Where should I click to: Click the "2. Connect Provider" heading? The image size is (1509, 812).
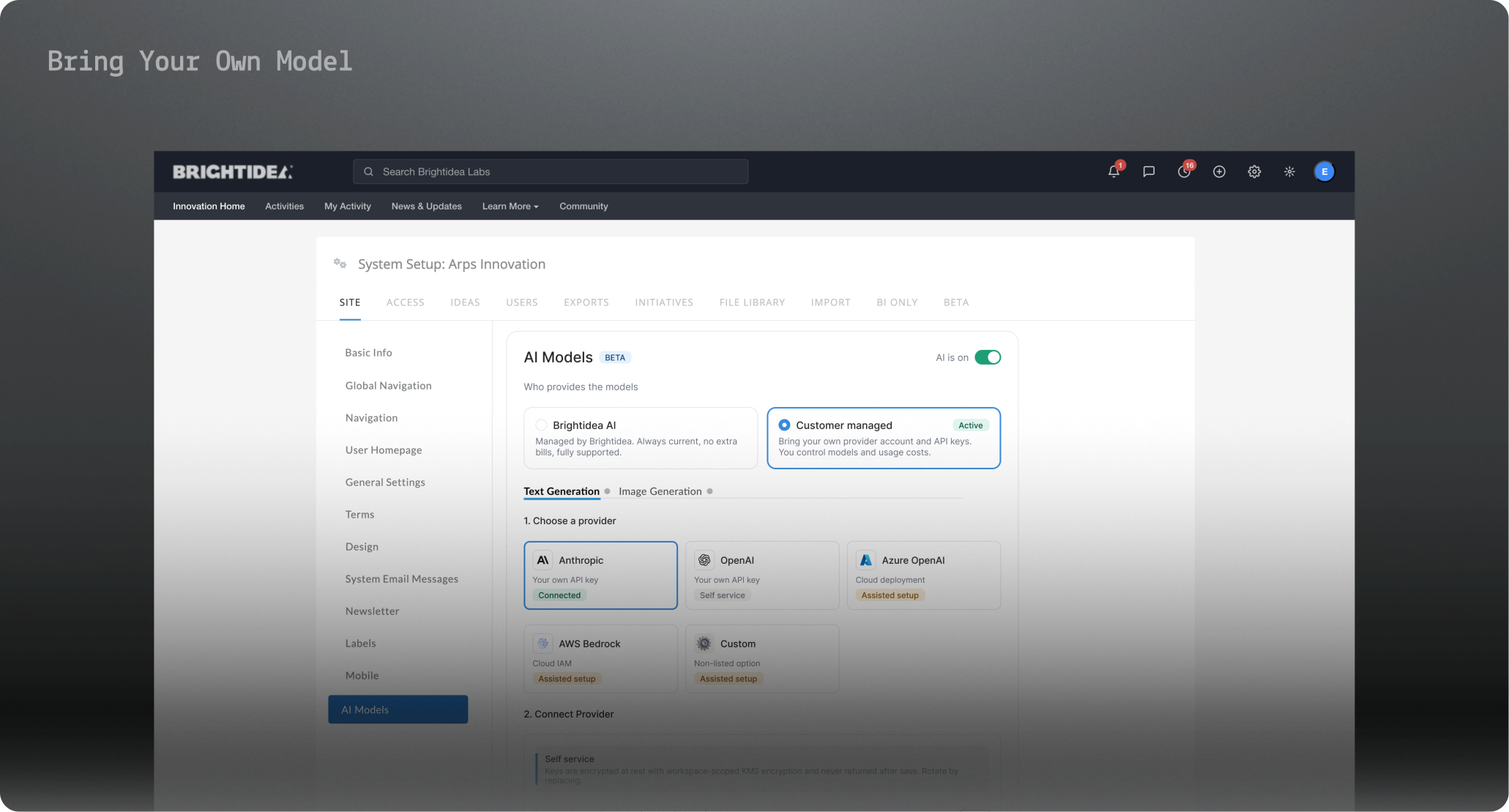[x=569, y=715]
